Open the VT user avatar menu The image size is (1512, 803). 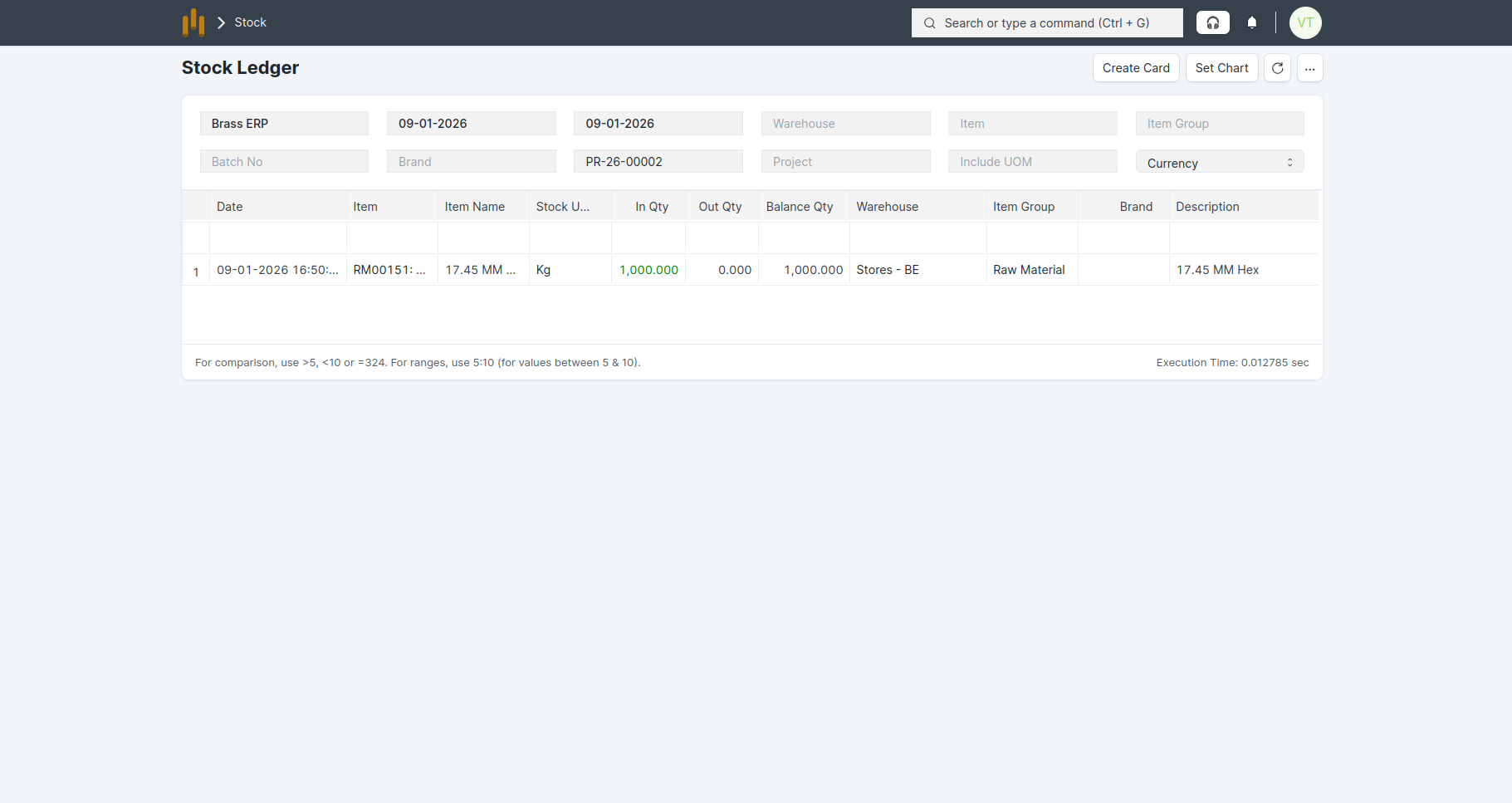[1304, 22]
